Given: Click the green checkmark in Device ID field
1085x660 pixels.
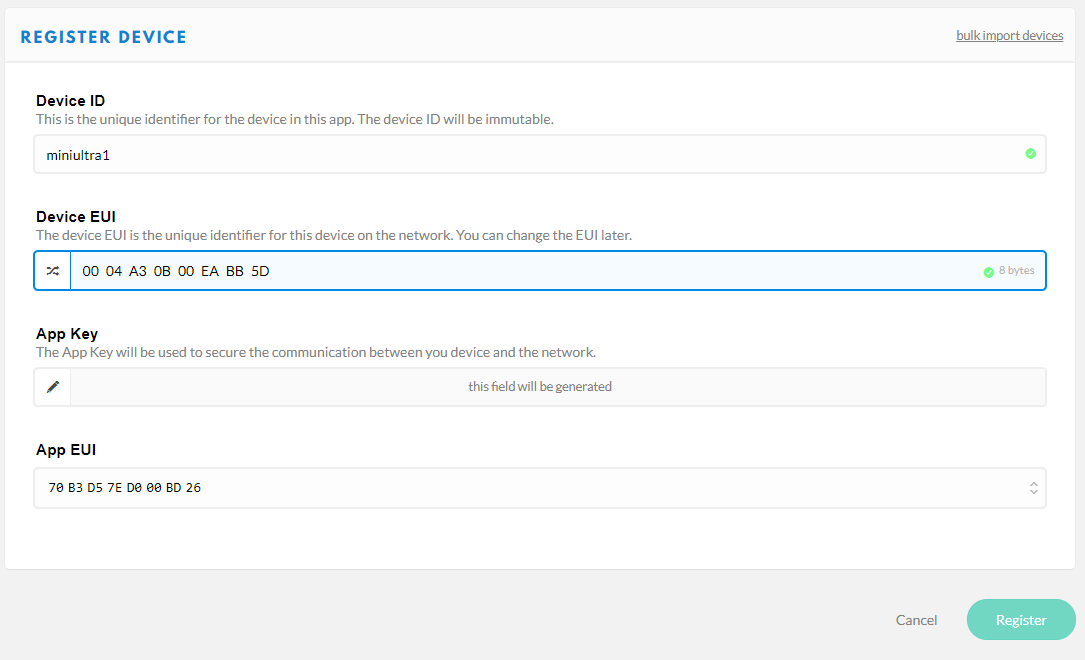Looking at the screenshot, I should tap(1030, 154).
